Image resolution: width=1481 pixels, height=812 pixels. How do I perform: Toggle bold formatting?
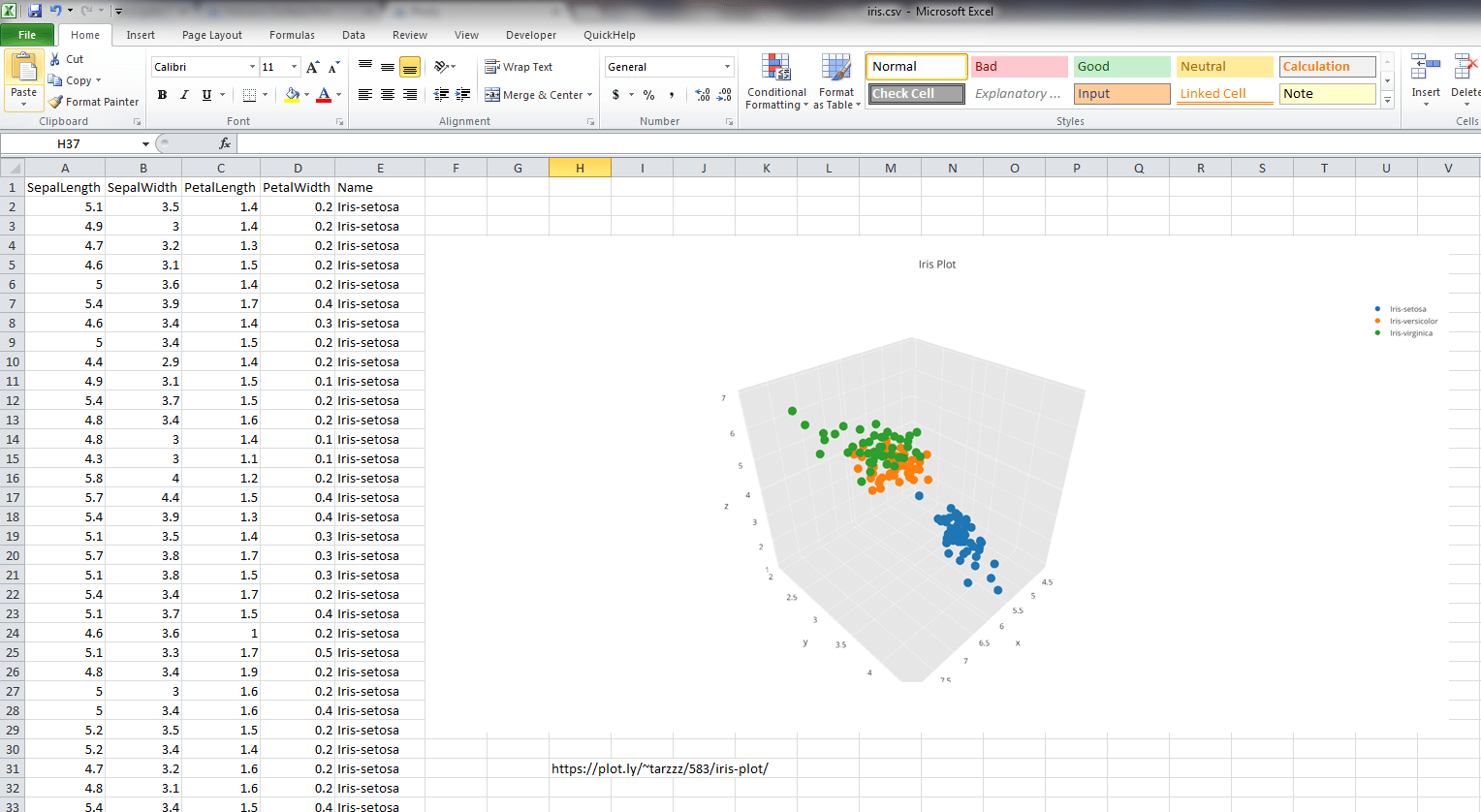tap(162, 95)
